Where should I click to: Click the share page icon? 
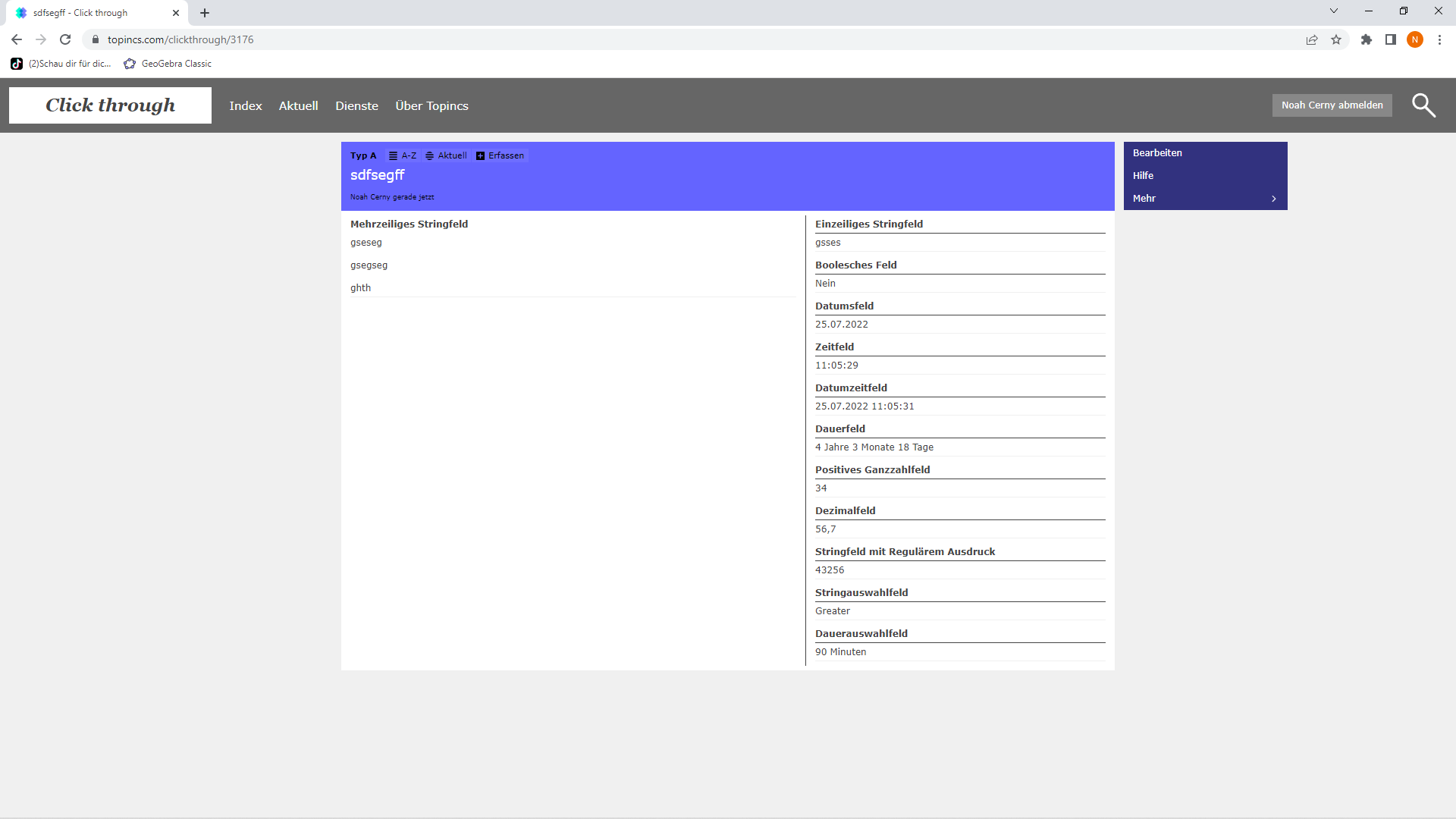click(1311, 39)
